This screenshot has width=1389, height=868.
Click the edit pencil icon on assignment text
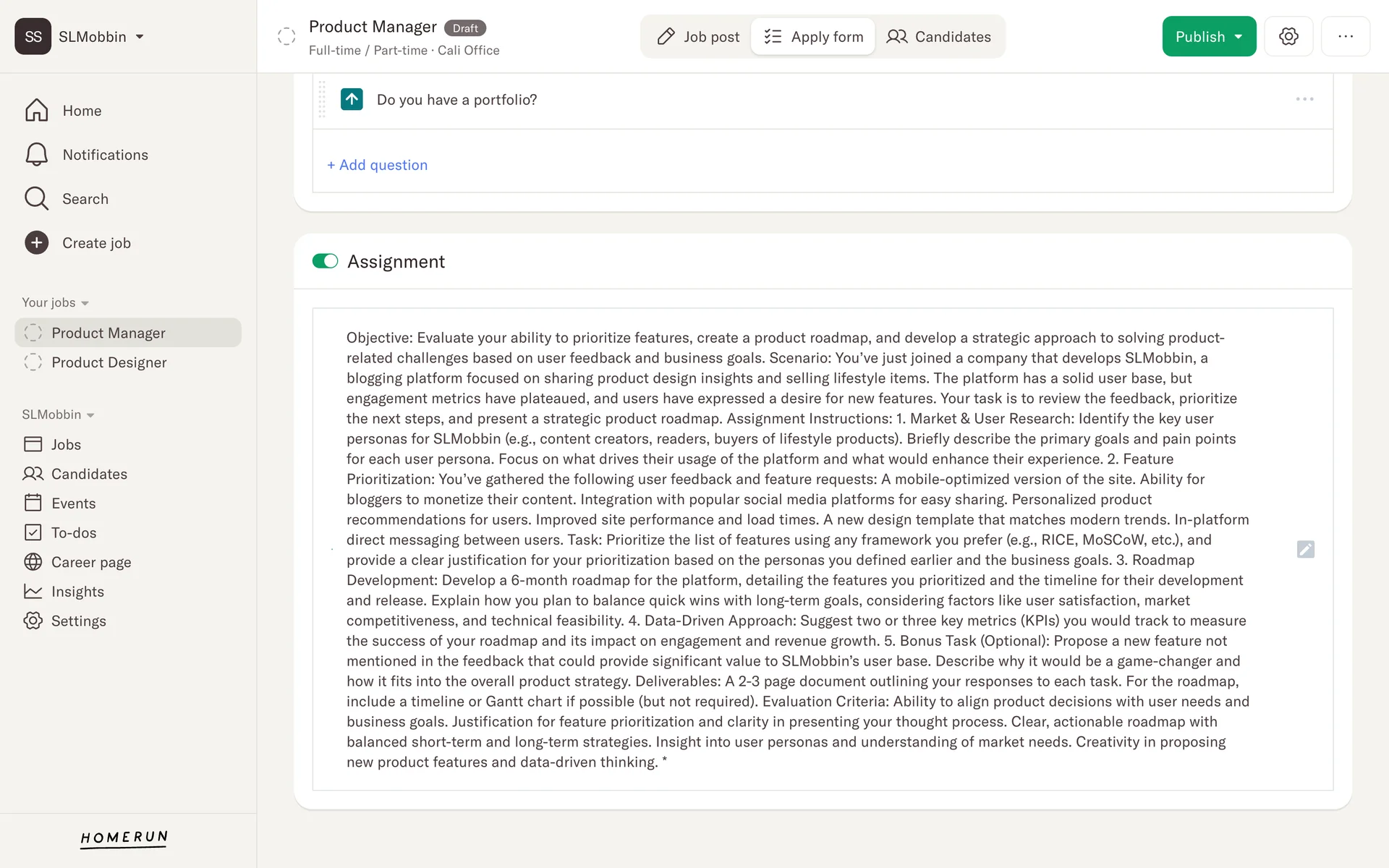[1305, 550]
